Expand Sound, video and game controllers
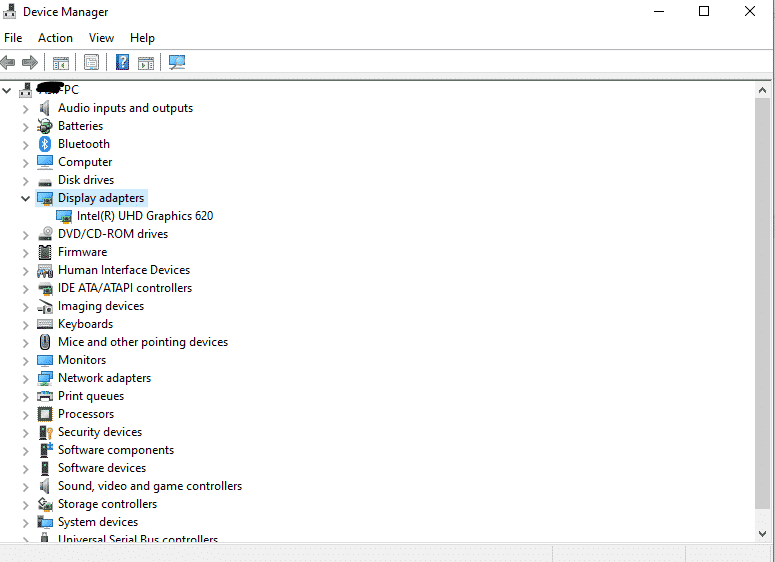This screenshot has height=562, width=775. click(26, 487)
